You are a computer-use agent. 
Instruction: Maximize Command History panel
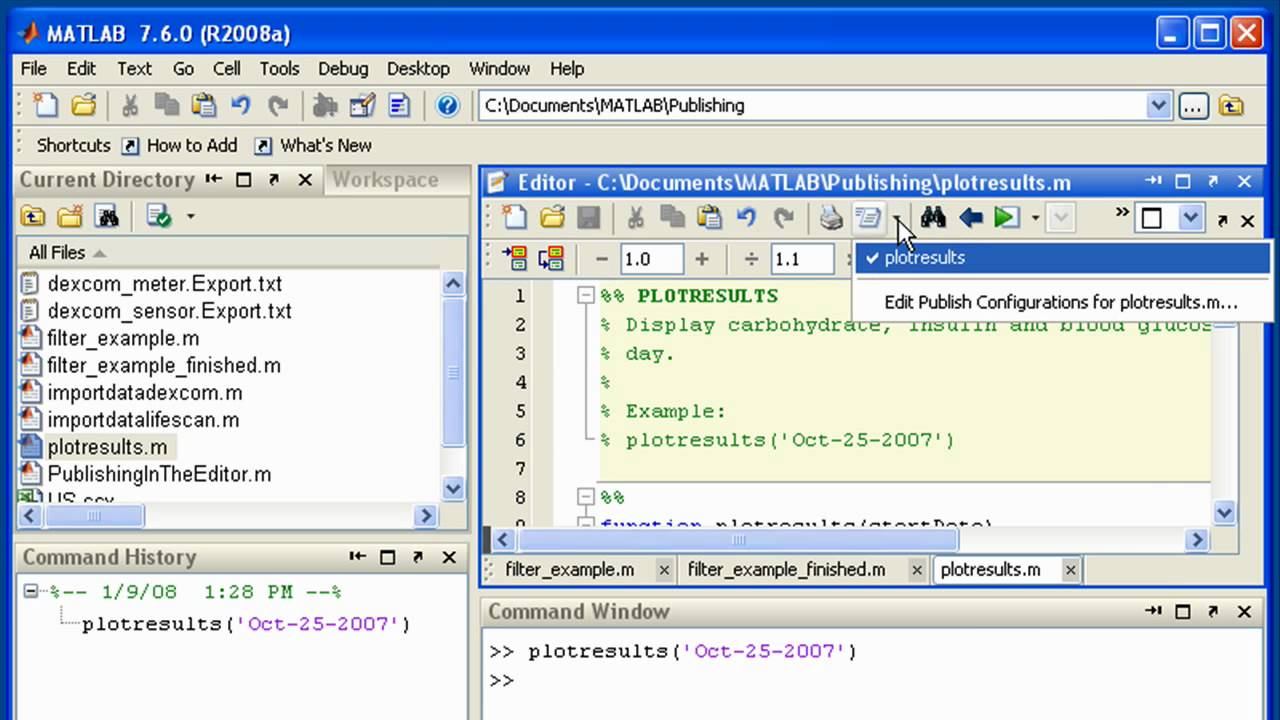[388, 557]
